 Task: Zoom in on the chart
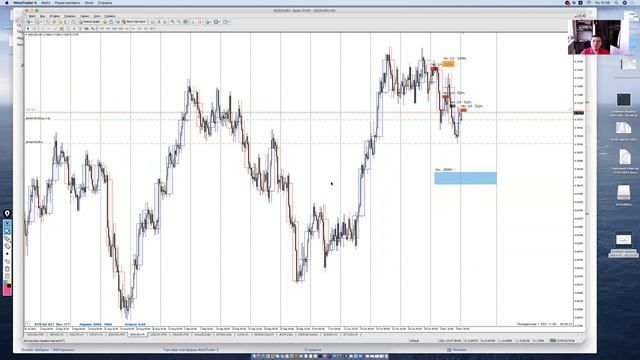click(172, 22)
